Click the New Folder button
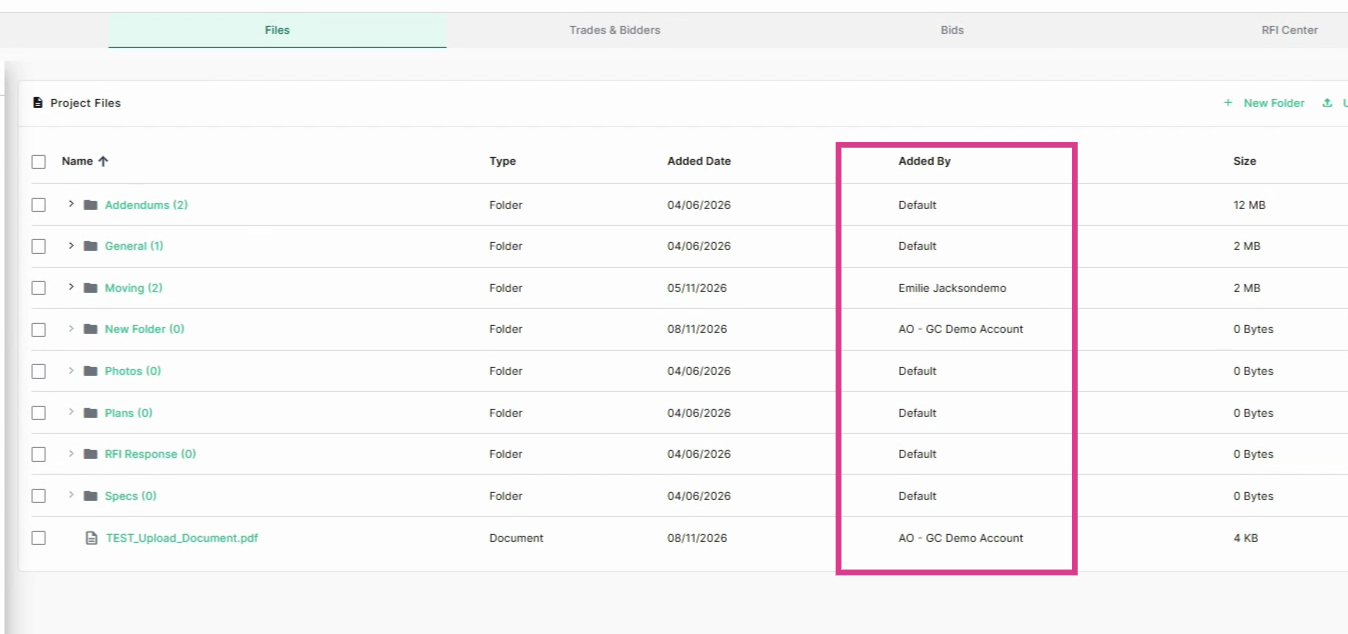The height and width of the screenshot is (634, 1348). 1264,103
